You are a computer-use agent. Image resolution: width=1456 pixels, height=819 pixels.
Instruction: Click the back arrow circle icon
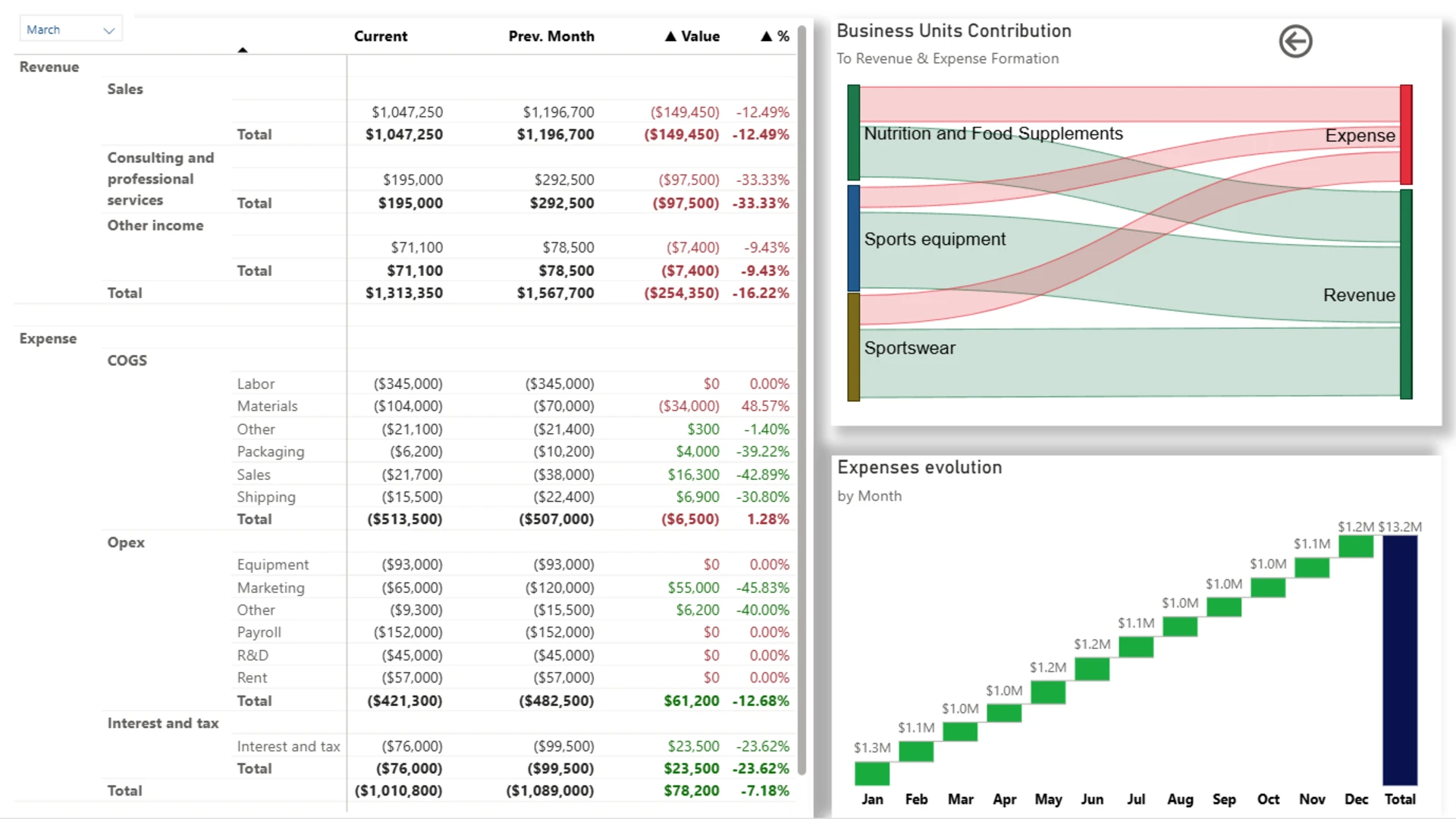pos(1295,41)
